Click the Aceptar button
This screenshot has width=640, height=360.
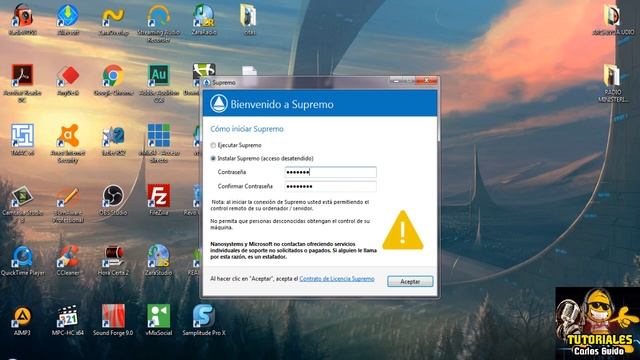pos(410,282)
